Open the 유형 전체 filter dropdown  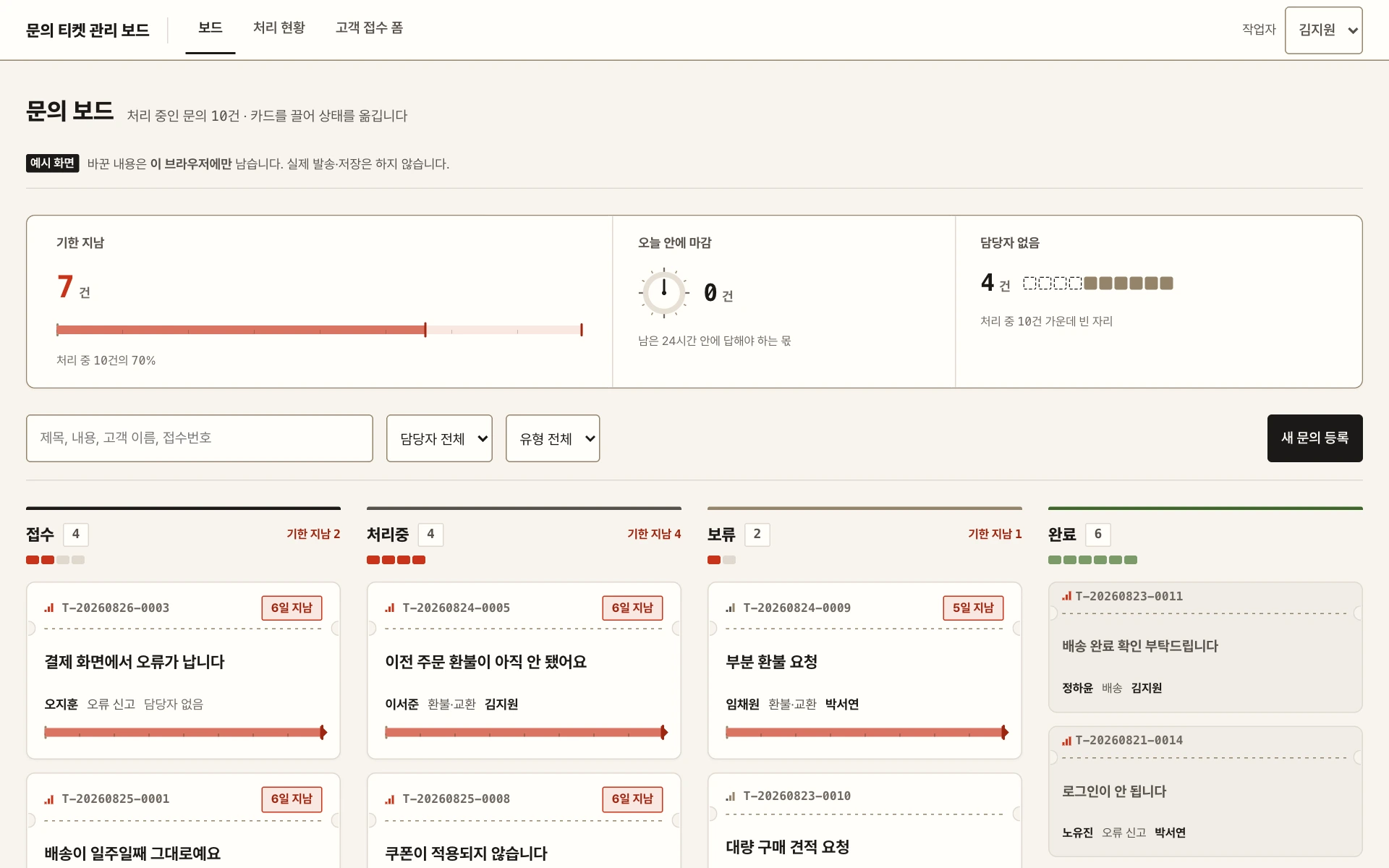click(x=553, y=438)
